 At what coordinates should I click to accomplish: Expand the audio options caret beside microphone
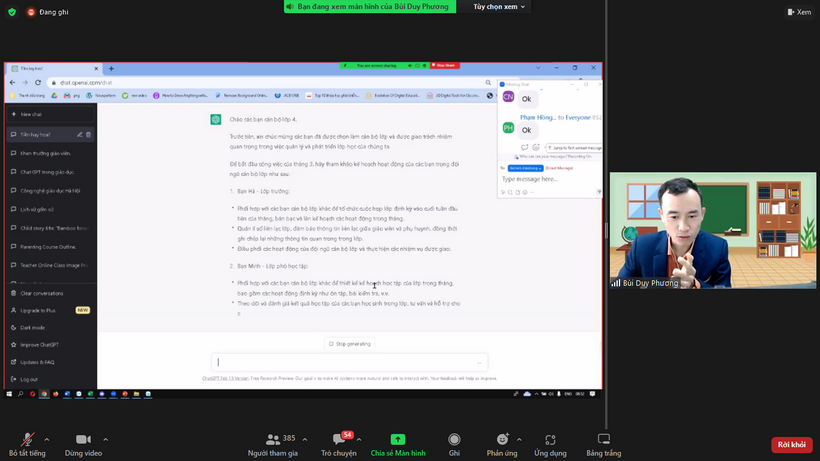pos(47,440)
